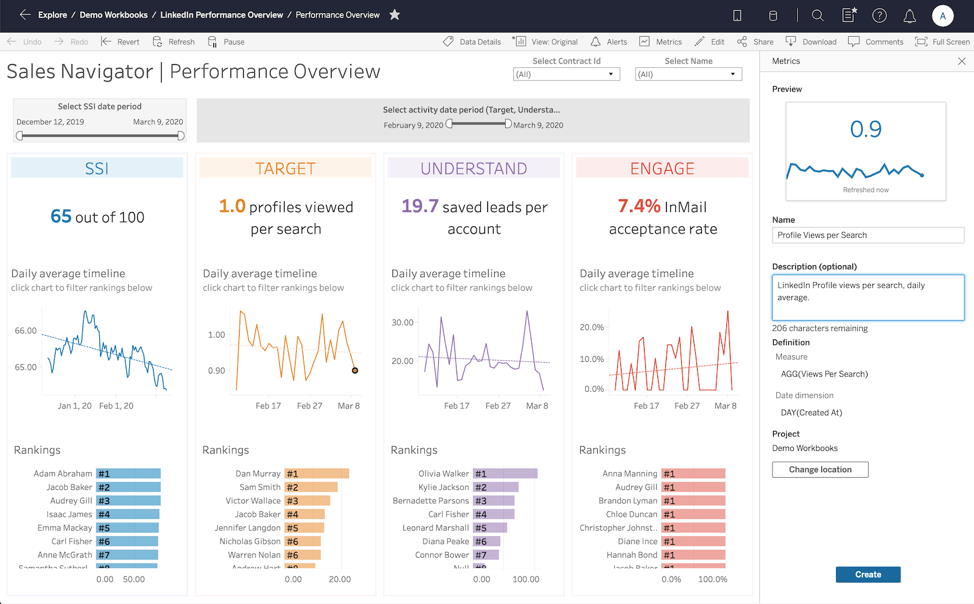Click the metric Name input field
Viewport: 974px width, 604px height.
click(868, 235)
